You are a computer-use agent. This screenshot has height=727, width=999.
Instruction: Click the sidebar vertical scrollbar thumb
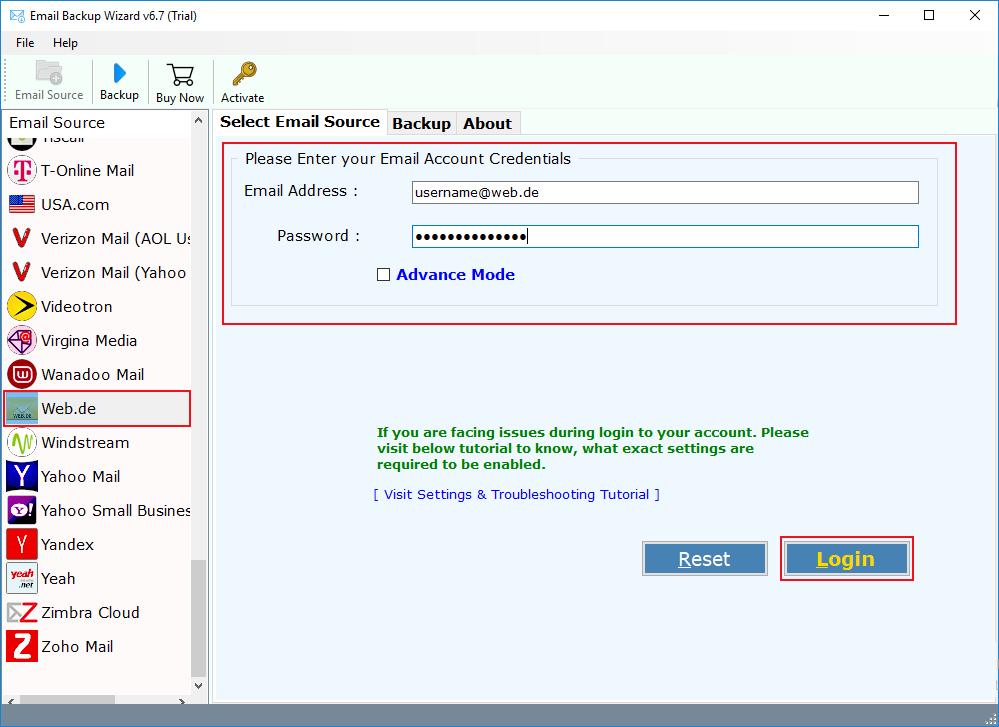tap(198, 619)
